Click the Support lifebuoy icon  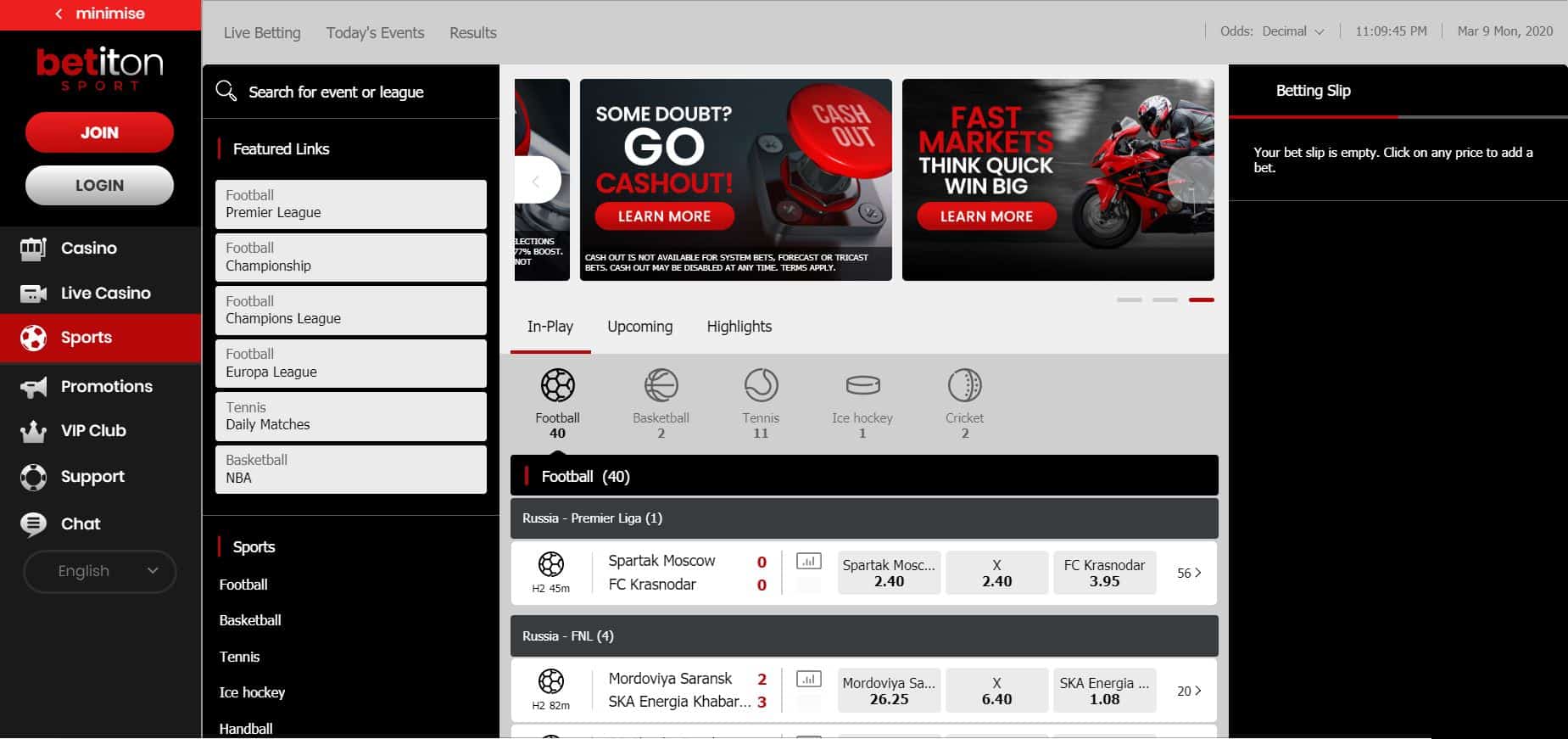[x=33, y=477]
